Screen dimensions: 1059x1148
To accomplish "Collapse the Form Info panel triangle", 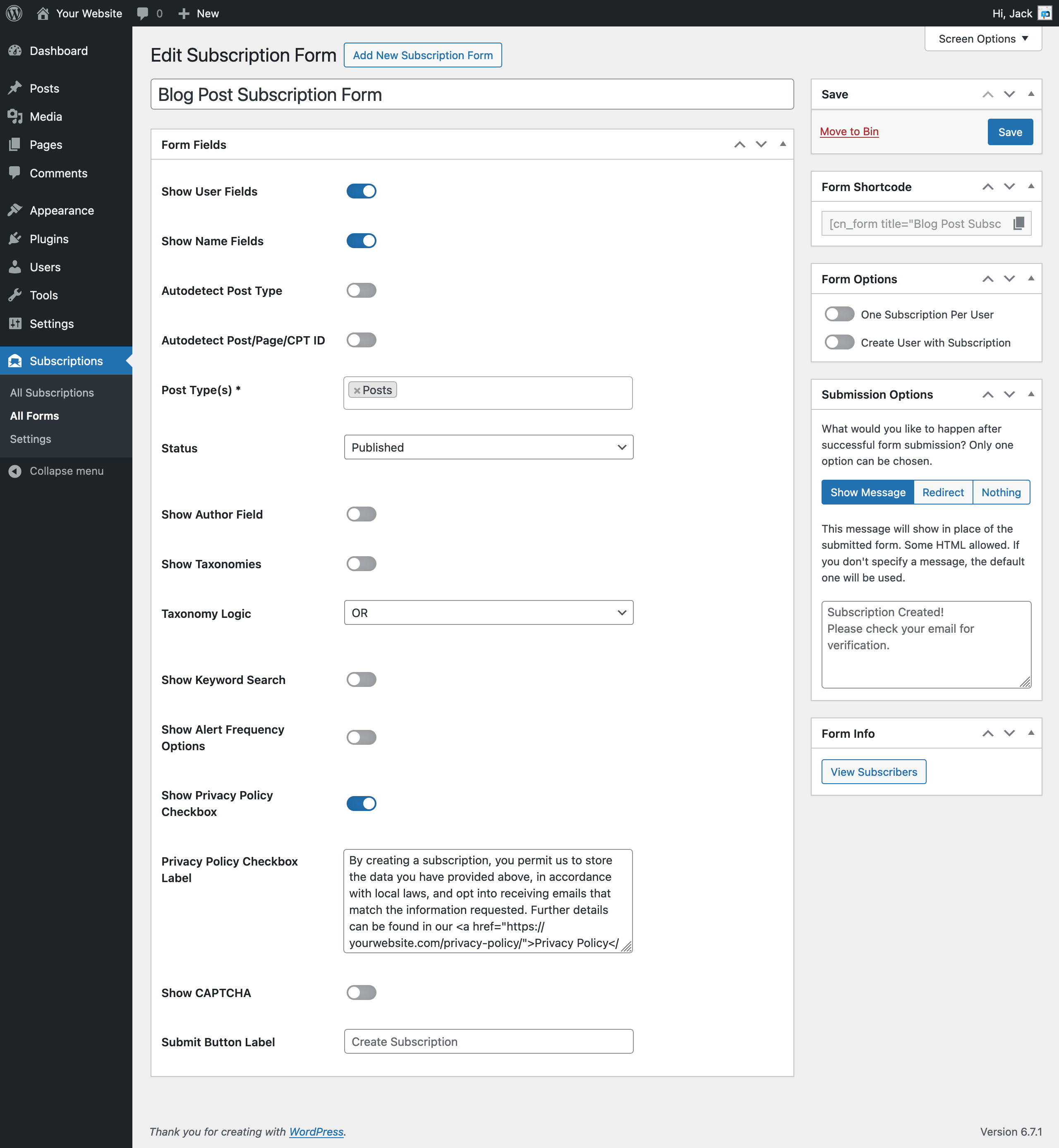I will point(1031,733).
